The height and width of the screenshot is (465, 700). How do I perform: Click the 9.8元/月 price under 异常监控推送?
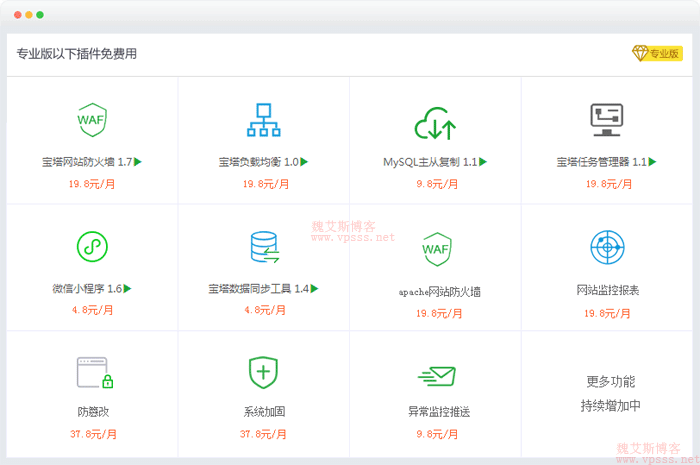tap(437, 434)
